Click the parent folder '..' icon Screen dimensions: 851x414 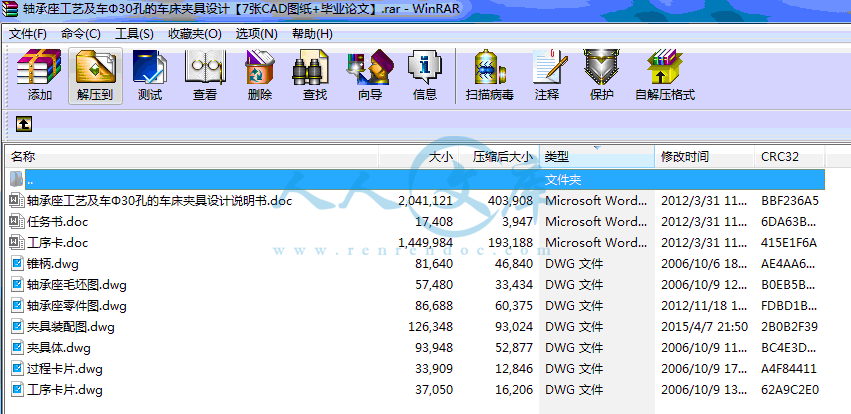coord(16,179)
